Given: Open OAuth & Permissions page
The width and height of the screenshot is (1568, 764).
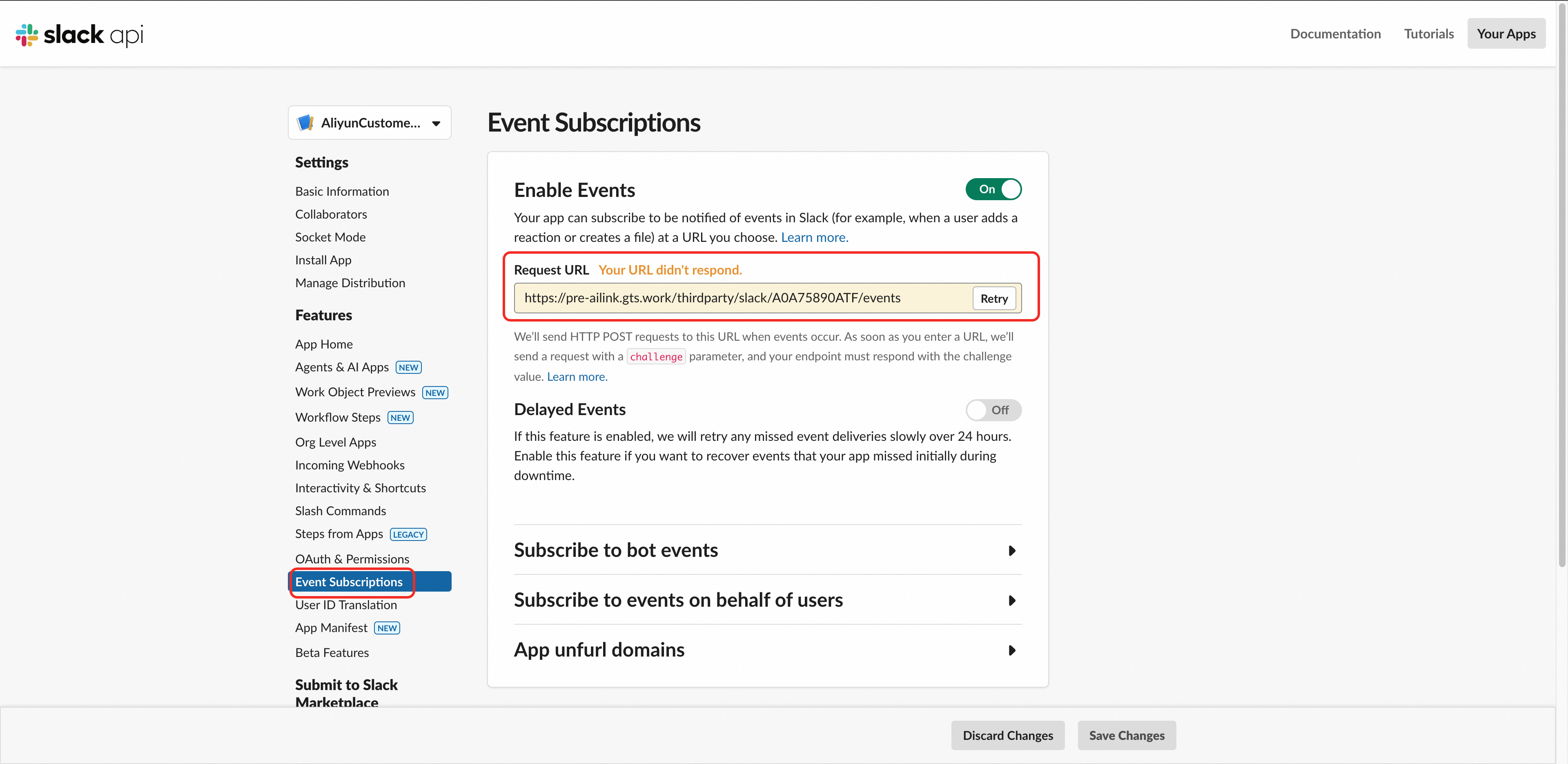Looking at the screenshot, I should coord(352,559).
